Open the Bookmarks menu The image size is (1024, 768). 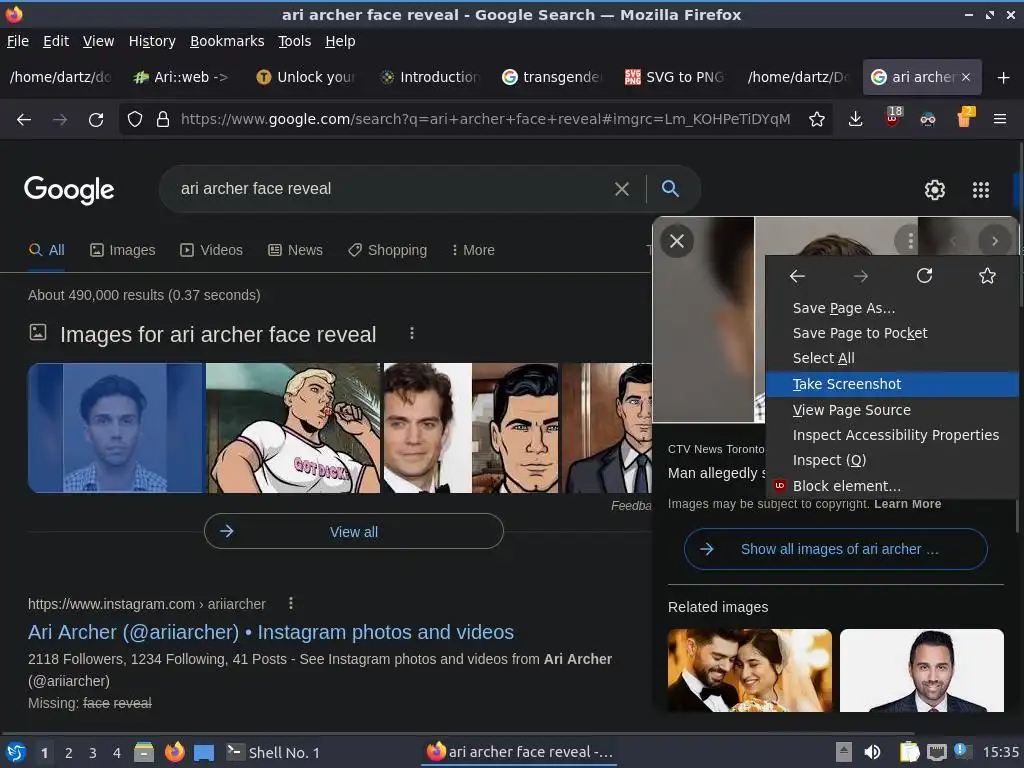(x=227, y=41)
